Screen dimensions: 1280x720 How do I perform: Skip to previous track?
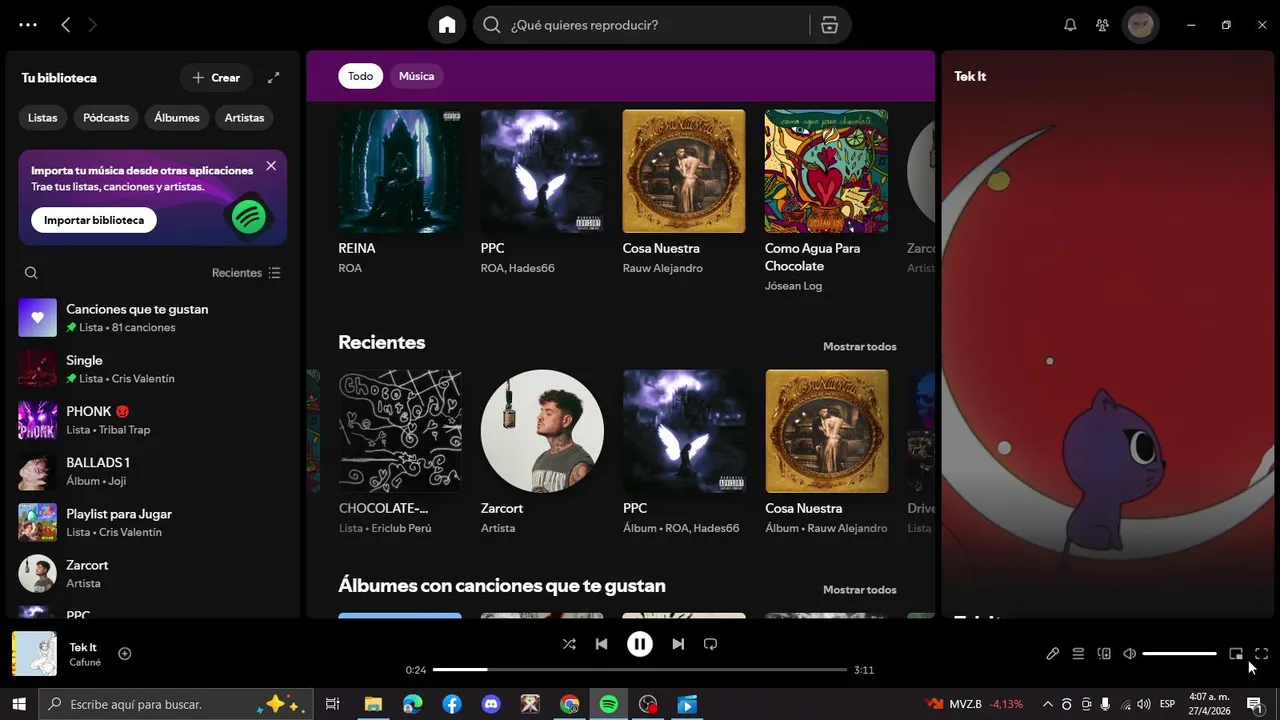(601, 644)
